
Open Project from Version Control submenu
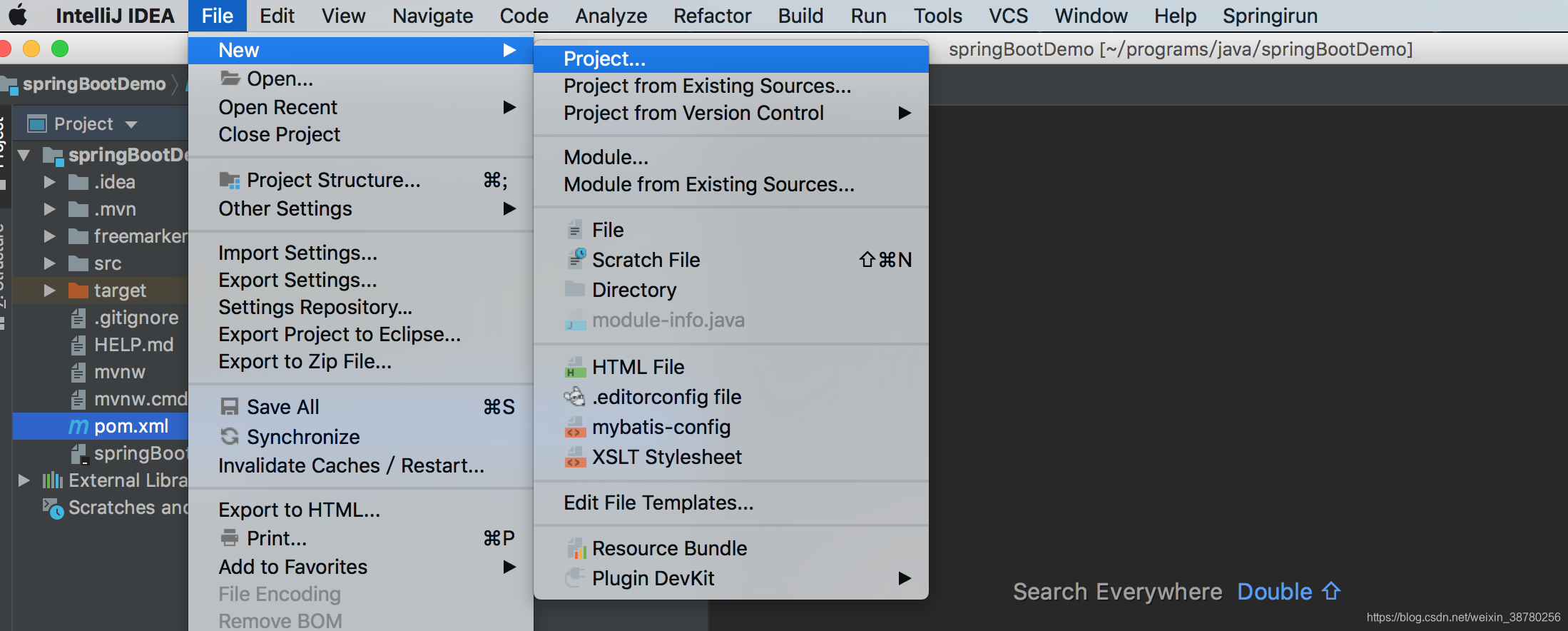[731, 113]
